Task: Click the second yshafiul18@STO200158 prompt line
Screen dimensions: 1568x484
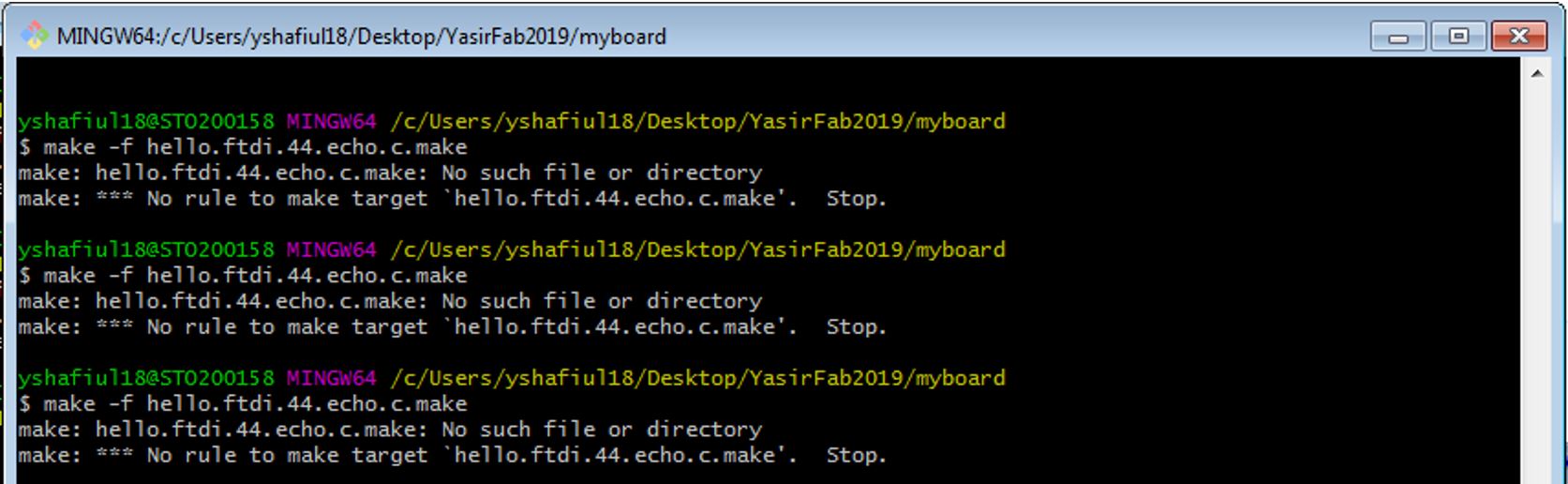Action: [x=512, y=250]
